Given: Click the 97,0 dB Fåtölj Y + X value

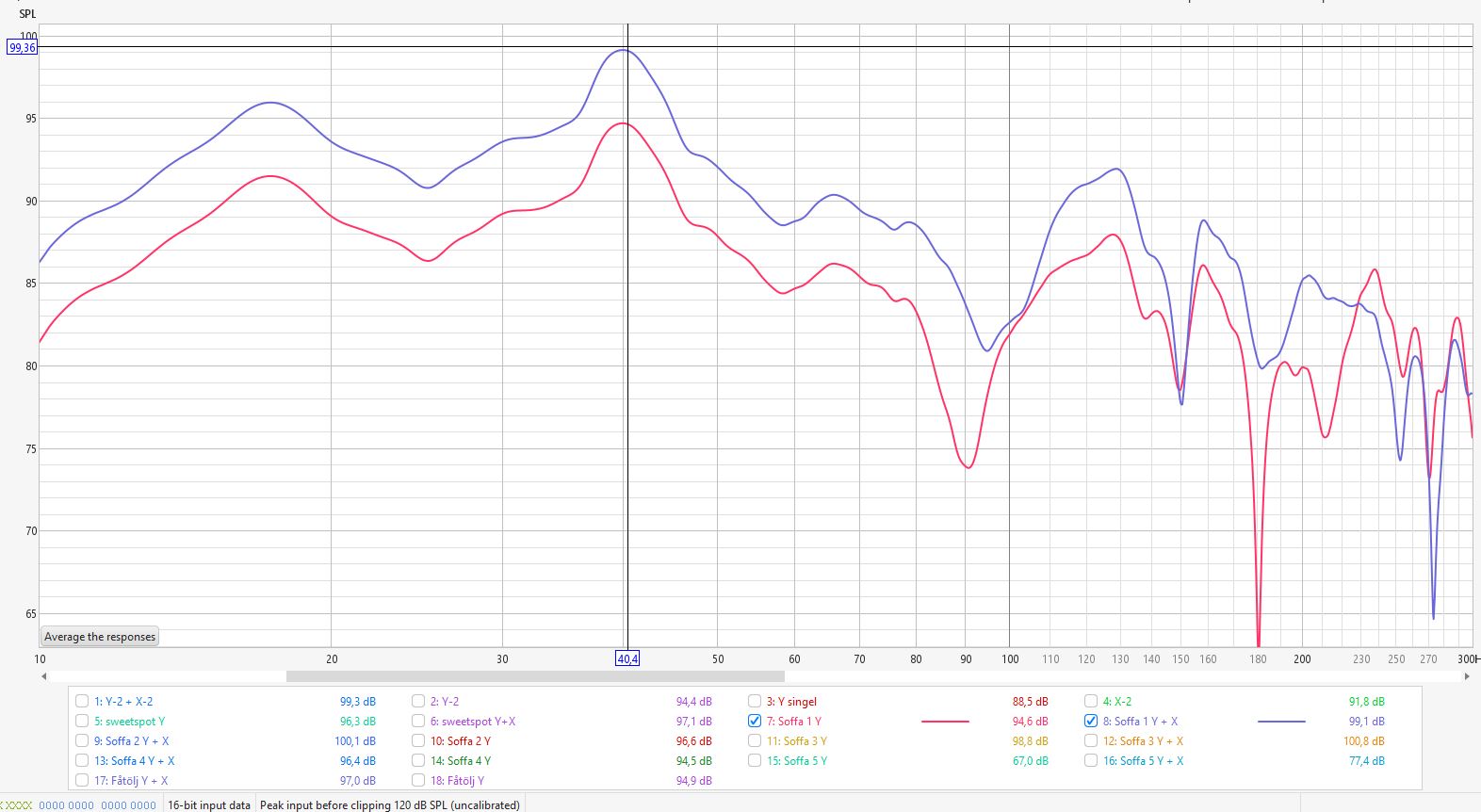Looking at the screenshot, I should 358,781.
